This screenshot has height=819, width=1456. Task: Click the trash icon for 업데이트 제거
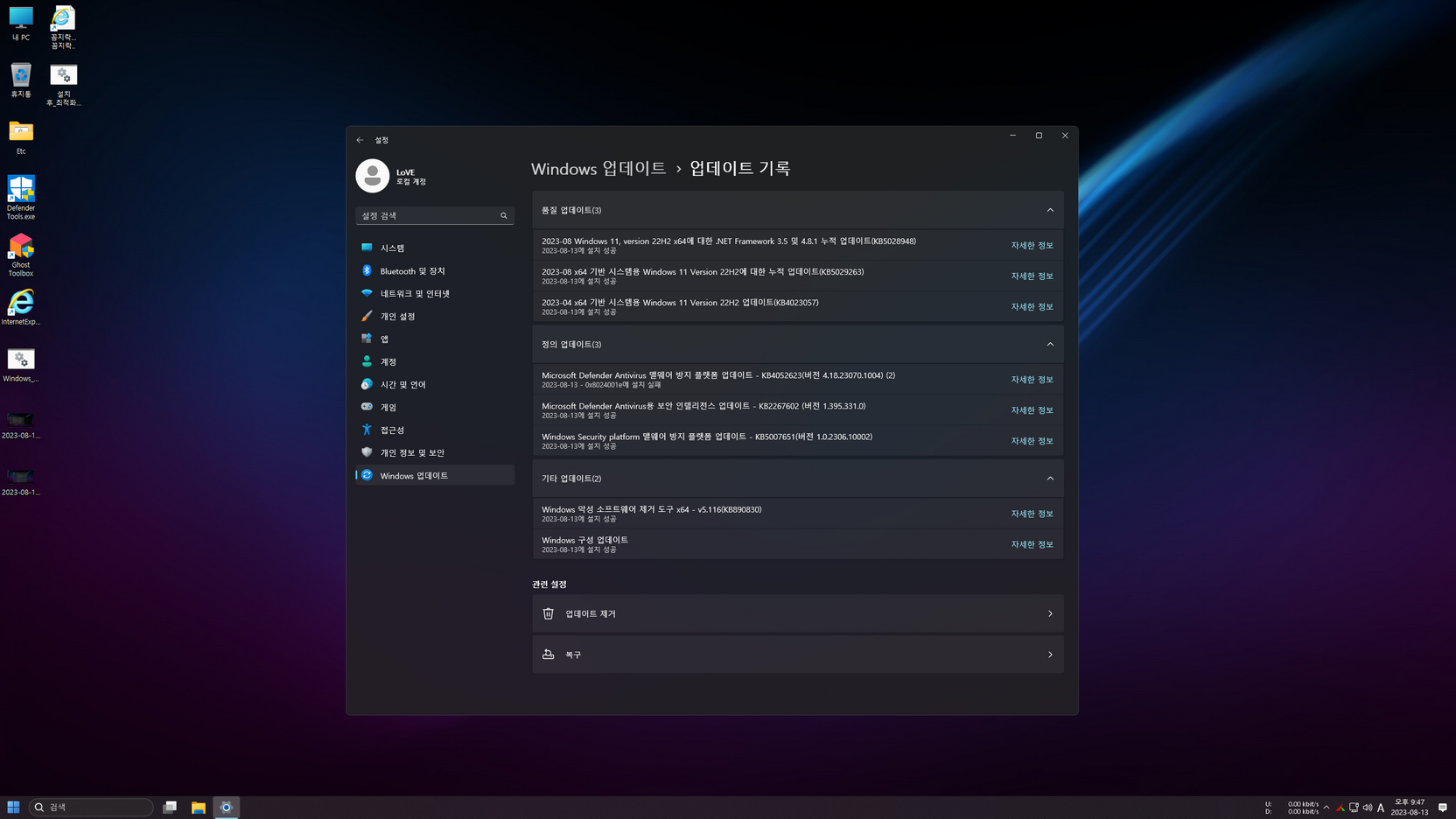click(x=549, y=613)
